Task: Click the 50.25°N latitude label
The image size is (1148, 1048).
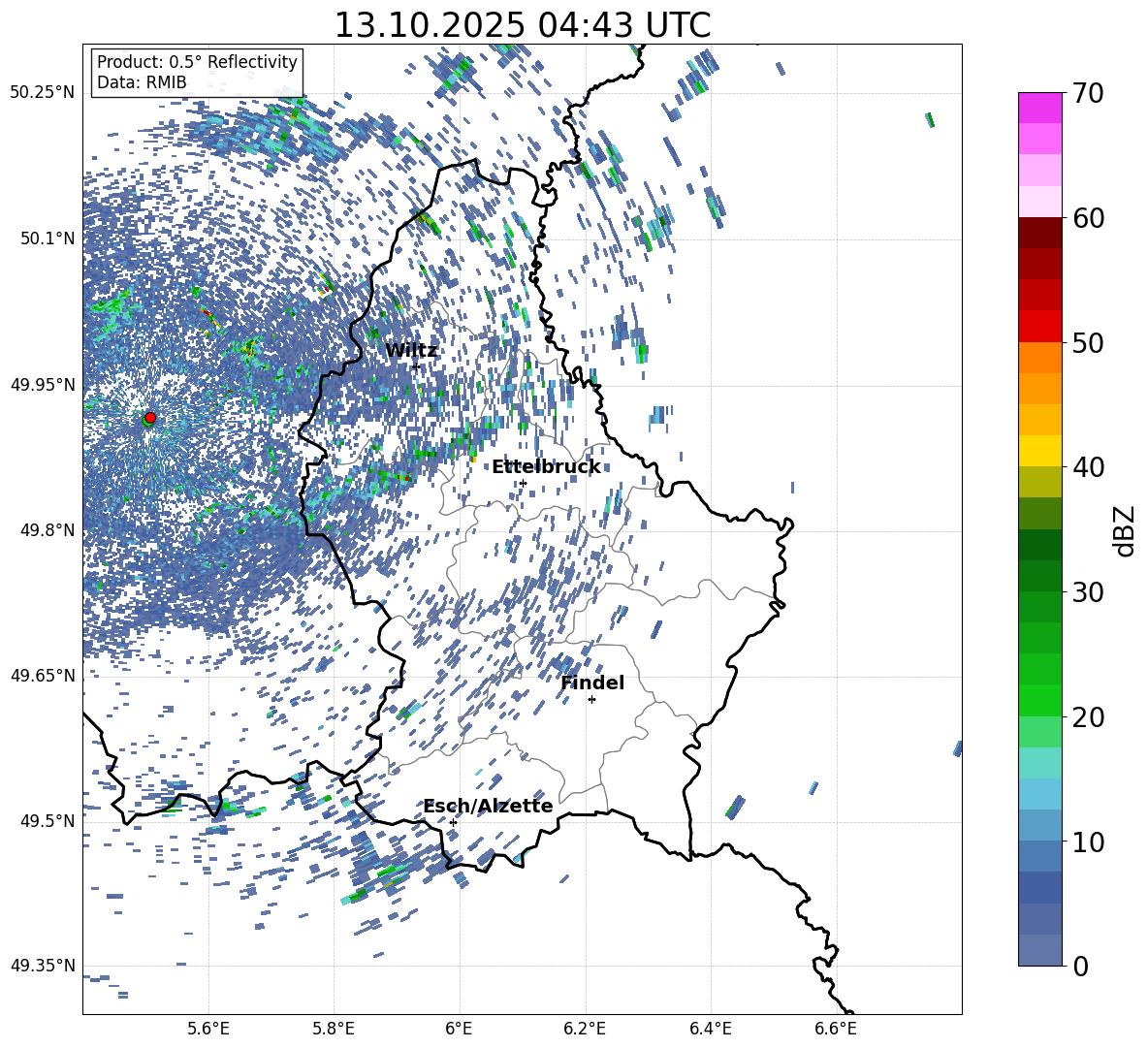Action: 43,93
